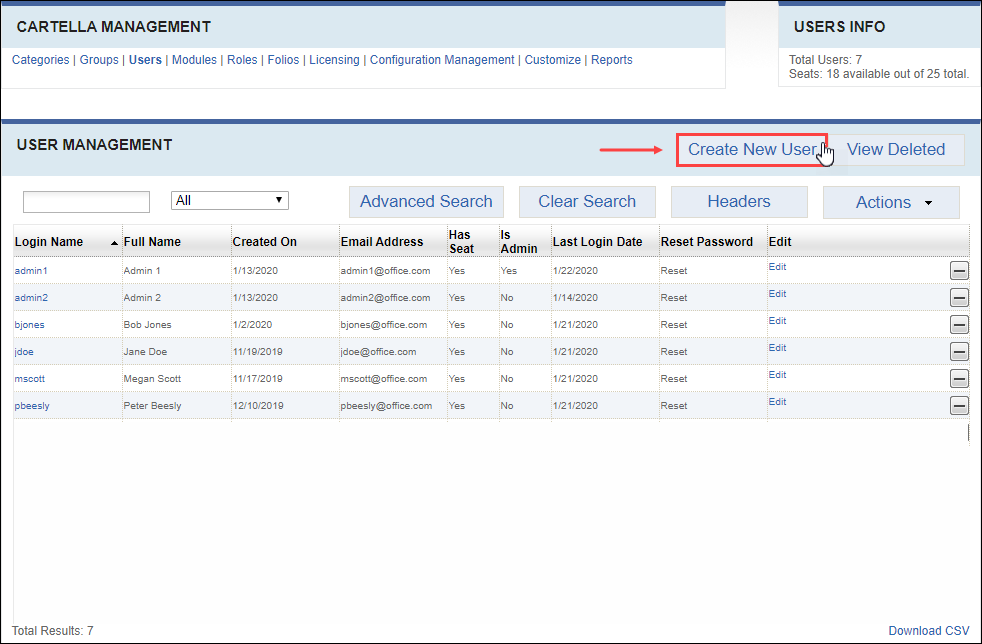Sort by Has Seat column header
Viewport: 982px width, 644px height.
462,242
